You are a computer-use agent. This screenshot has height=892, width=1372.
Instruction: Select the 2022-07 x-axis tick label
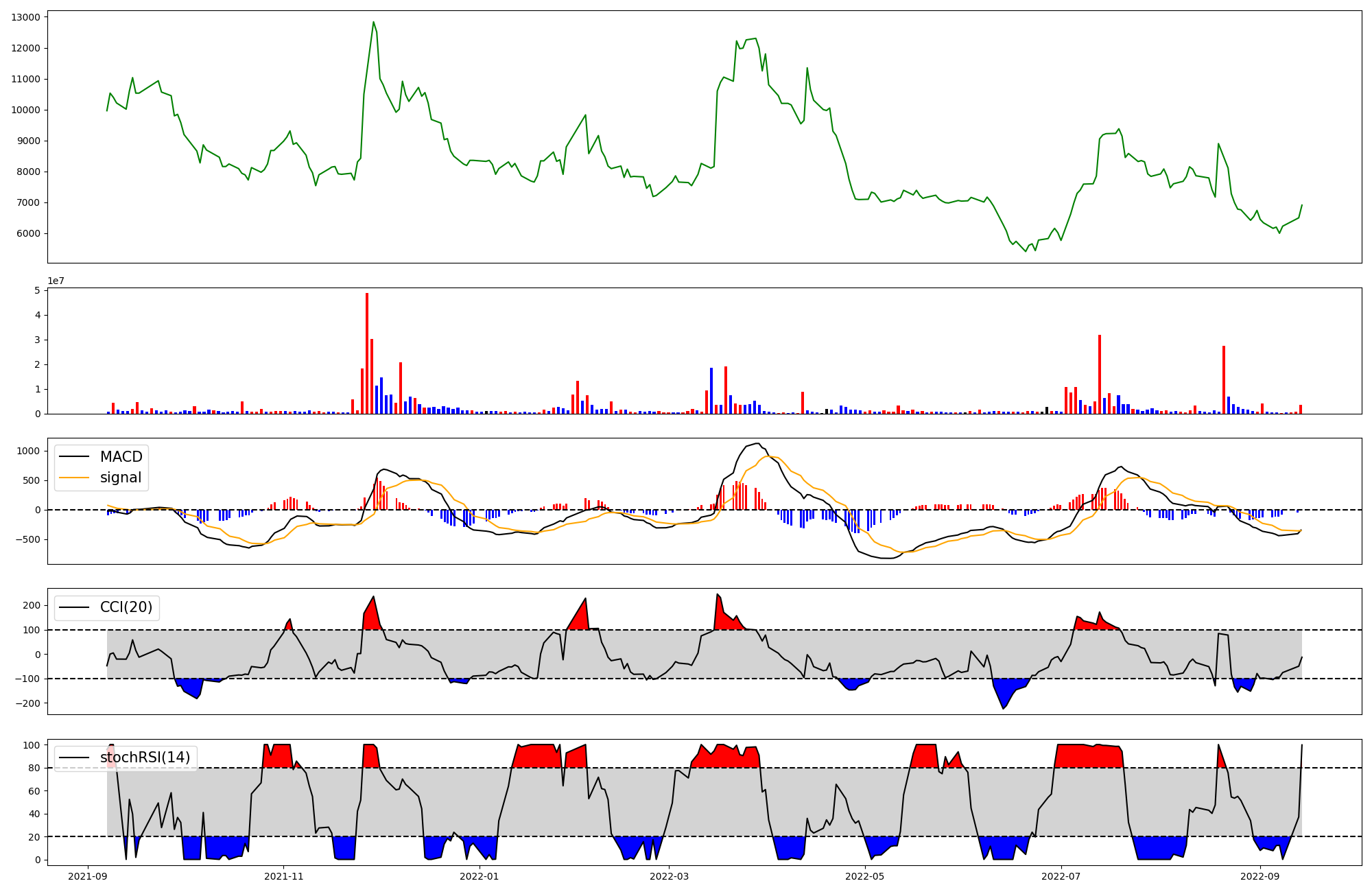coord(1061,876)
